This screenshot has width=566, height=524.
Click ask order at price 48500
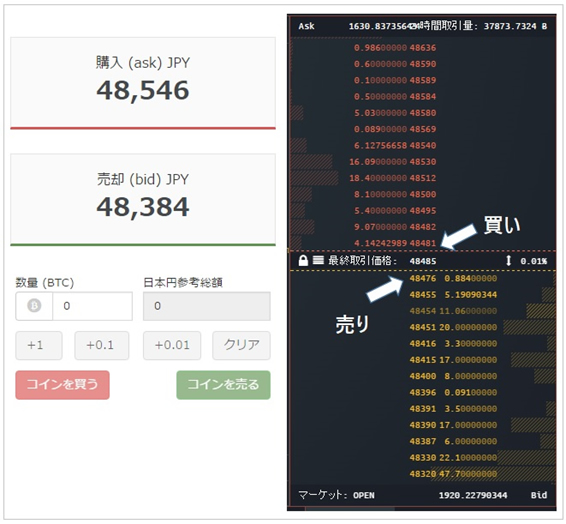pos(395,194)
